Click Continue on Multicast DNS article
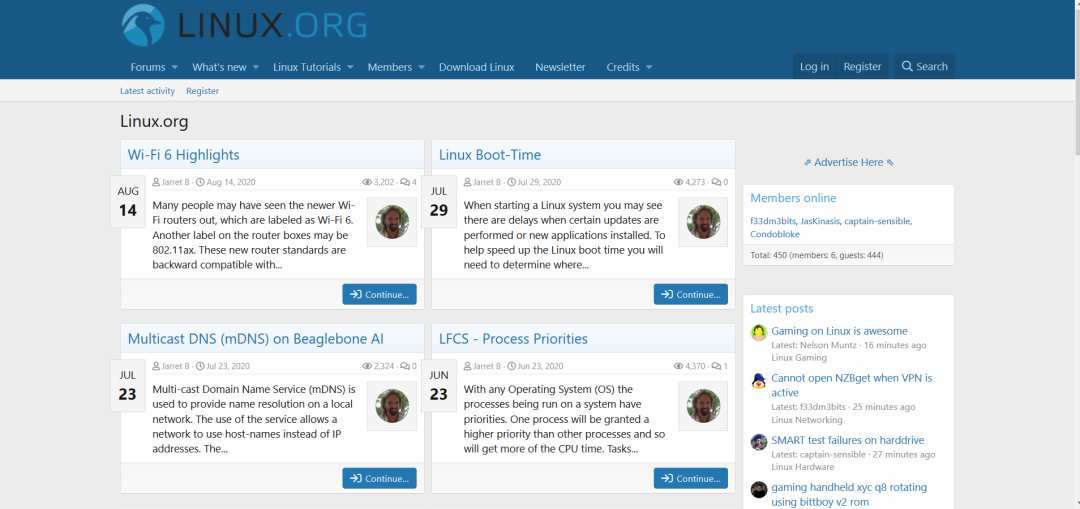Image resolution: width=1080 pixels, height=509 pixels. pos(380,478)
